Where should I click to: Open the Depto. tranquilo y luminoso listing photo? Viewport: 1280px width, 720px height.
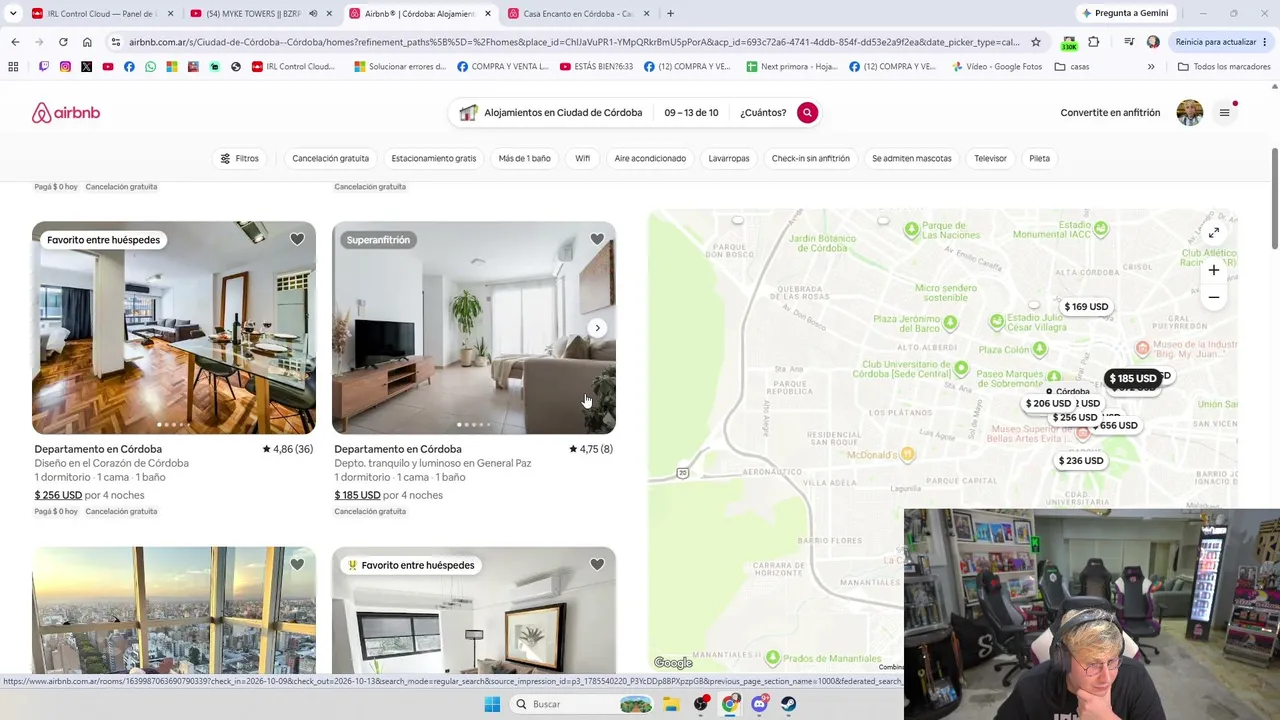pos(474,328)
